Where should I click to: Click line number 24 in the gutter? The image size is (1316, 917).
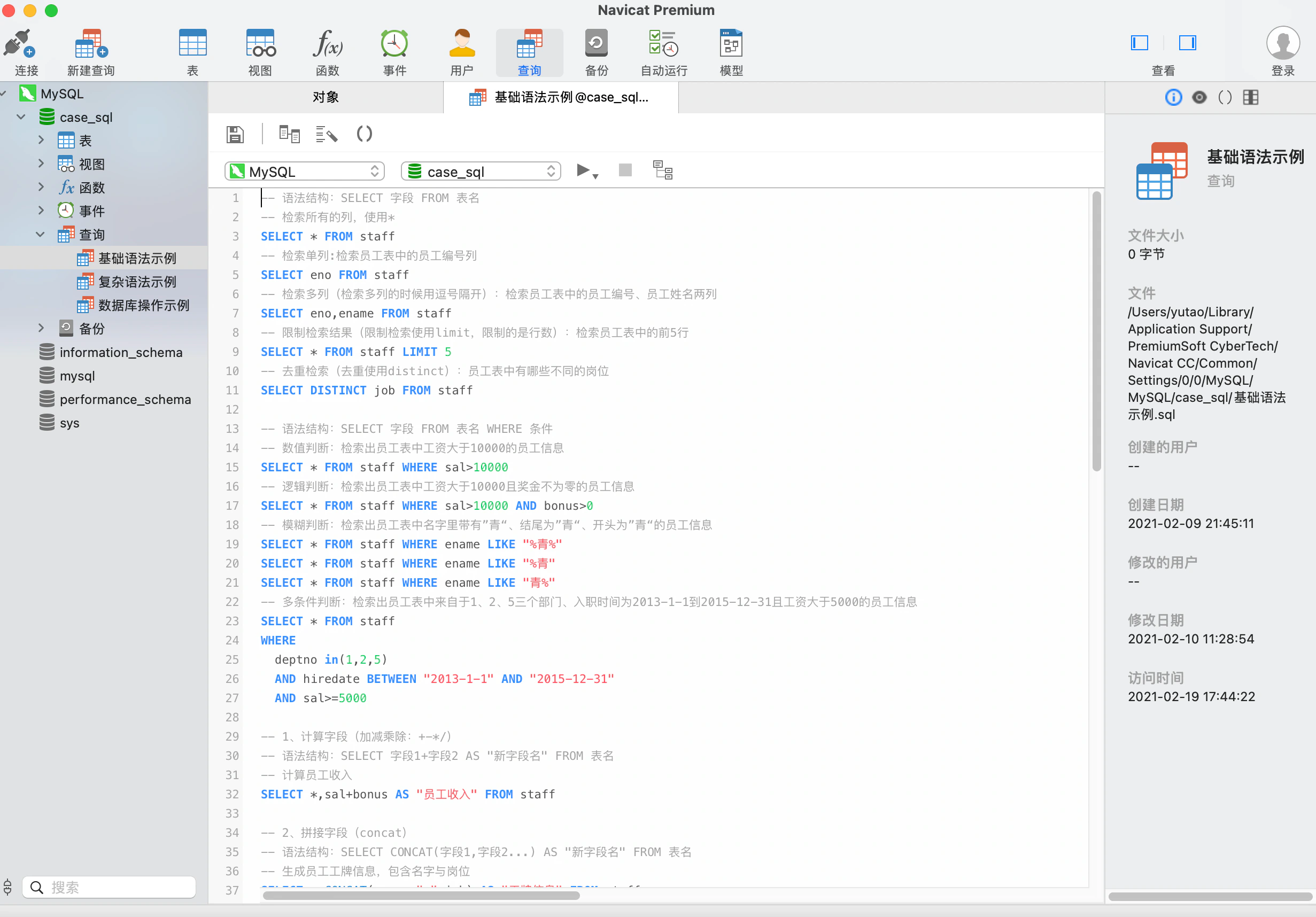[x=232, y=640]
